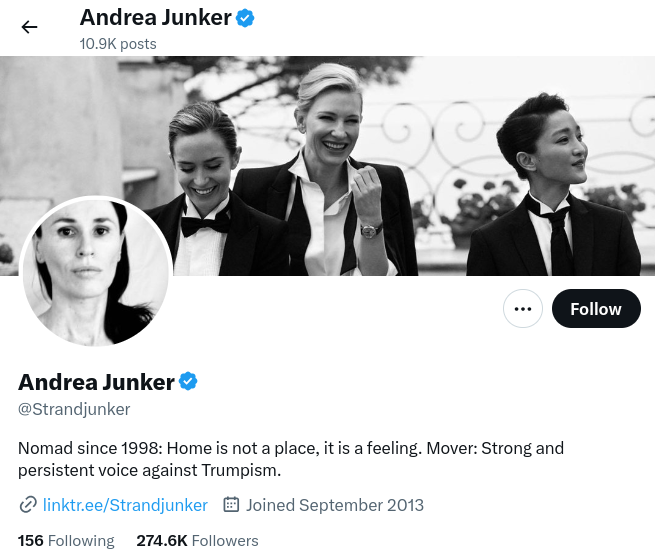Viewport: 655px width, 555px height.
Task: Open the three-dot more options menu
Action: [x=523, y=309]
